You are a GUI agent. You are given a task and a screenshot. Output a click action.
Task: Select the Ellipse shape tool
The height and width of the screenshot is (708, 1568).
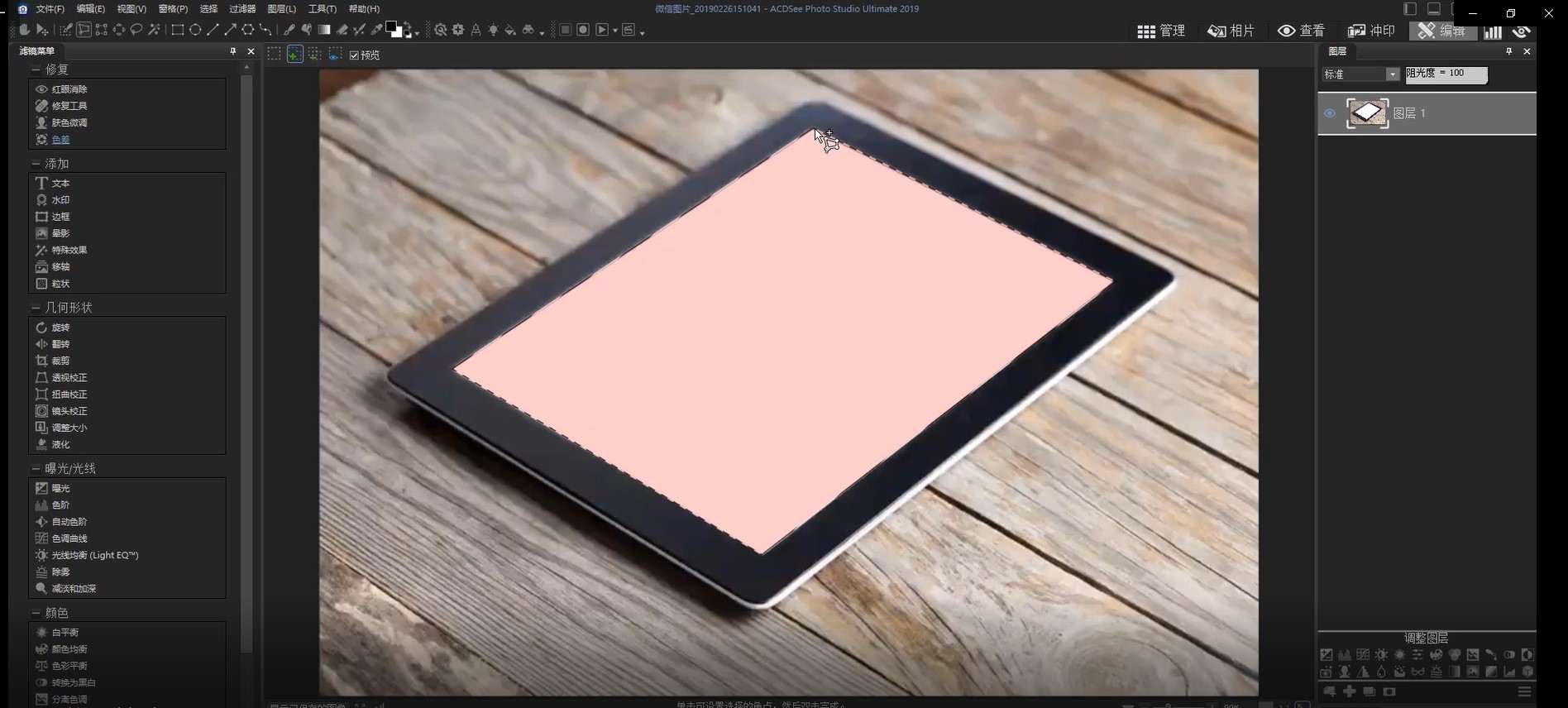(x=195, y=30)
